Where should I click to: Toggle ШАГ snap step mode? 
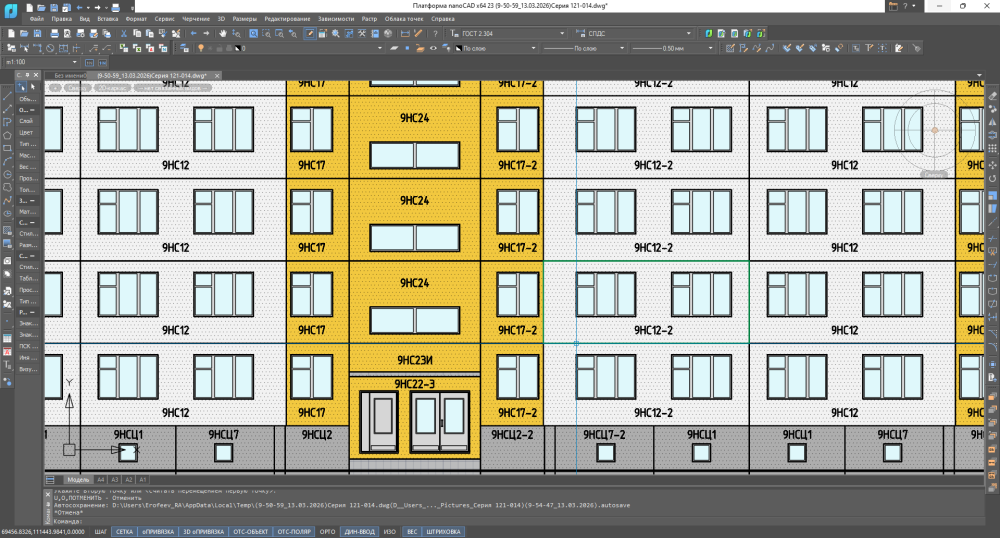[101, 531]
